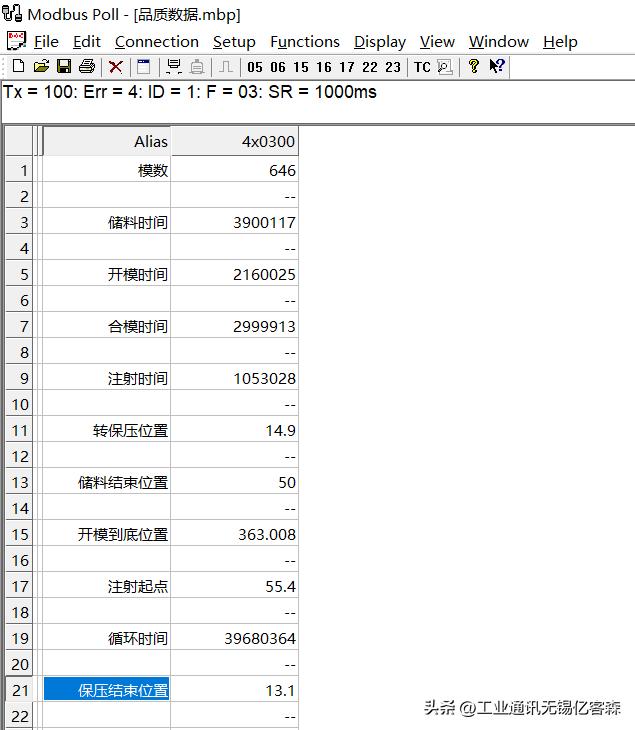Image resolution: width=635 pixels, height=730 pixels.
Task: Open the Display menu
Action: (380, 42)
